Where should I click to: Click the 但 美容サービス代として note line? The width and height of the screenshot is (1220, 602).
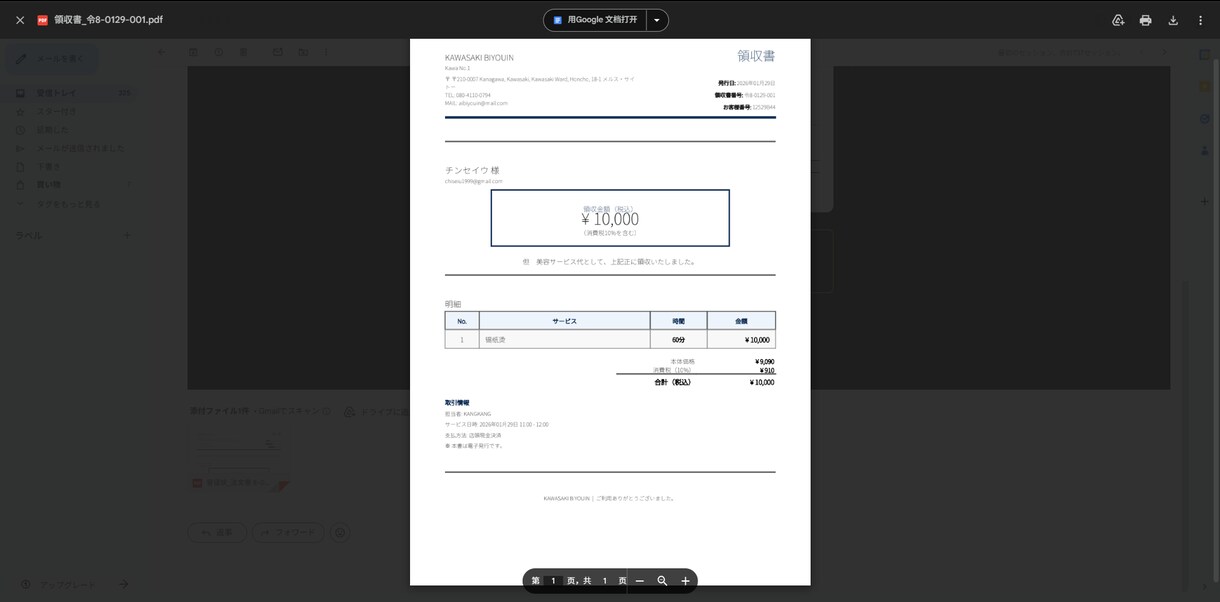(x=610, y=262)
